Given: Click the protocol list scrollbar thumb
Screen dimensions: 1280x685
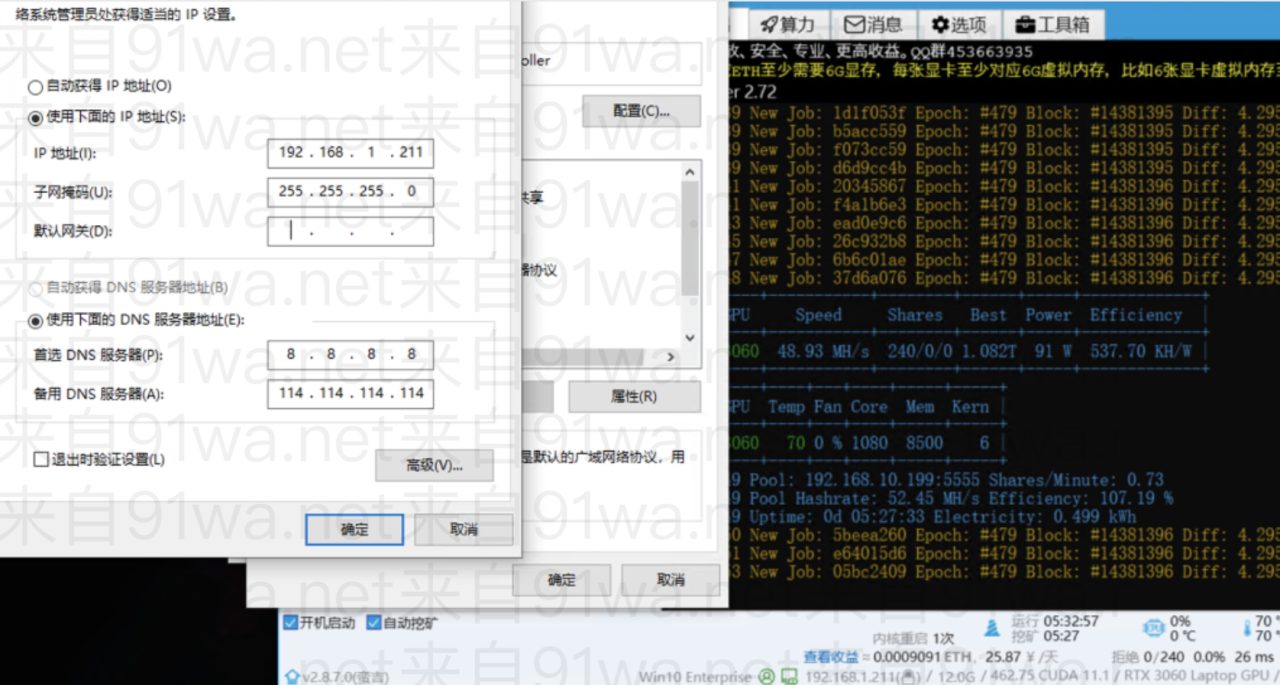Looking at the screenshot, I should [689, 238].
